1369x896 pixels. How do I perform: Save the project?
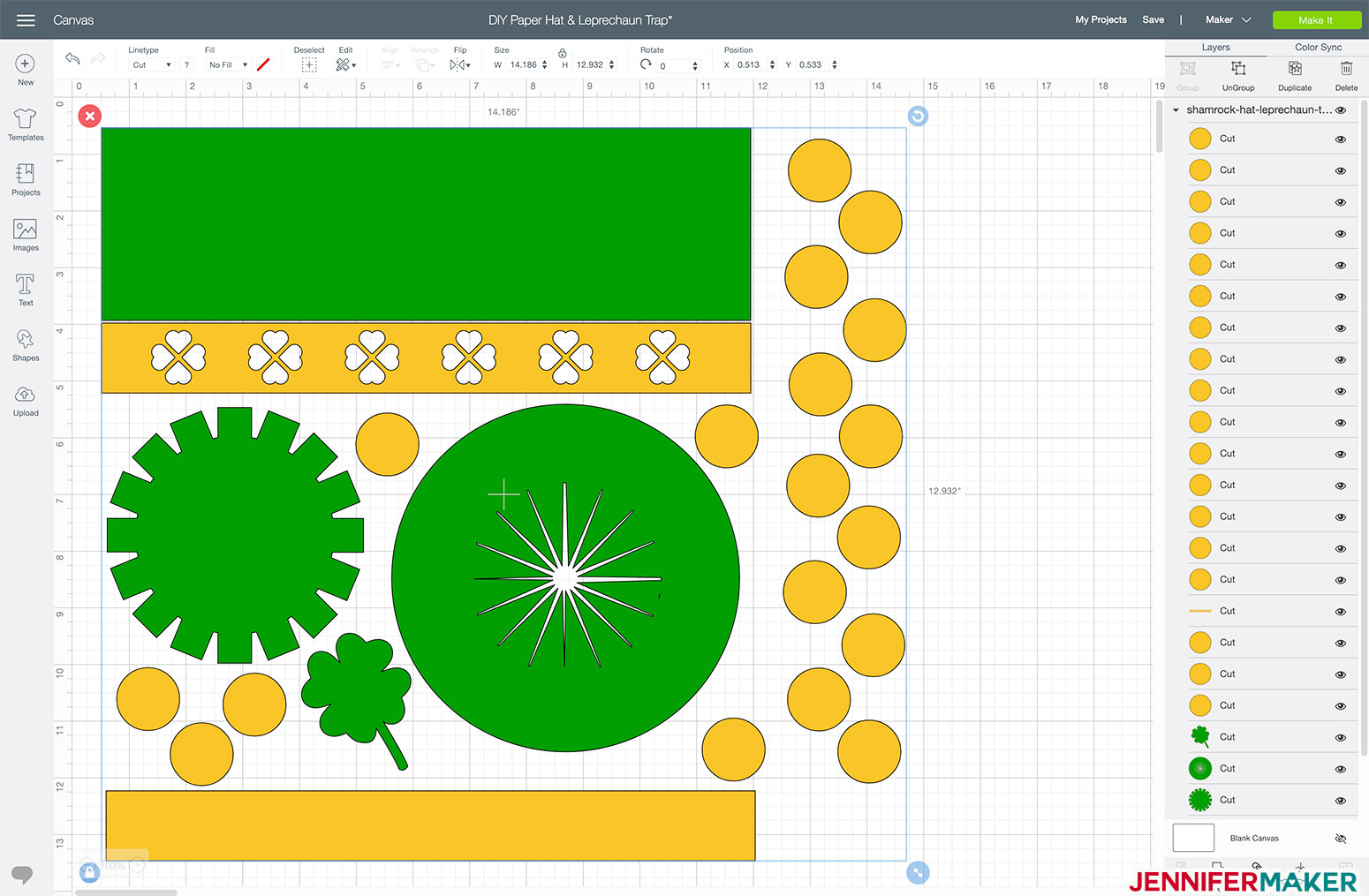(x=1153, y=19)
